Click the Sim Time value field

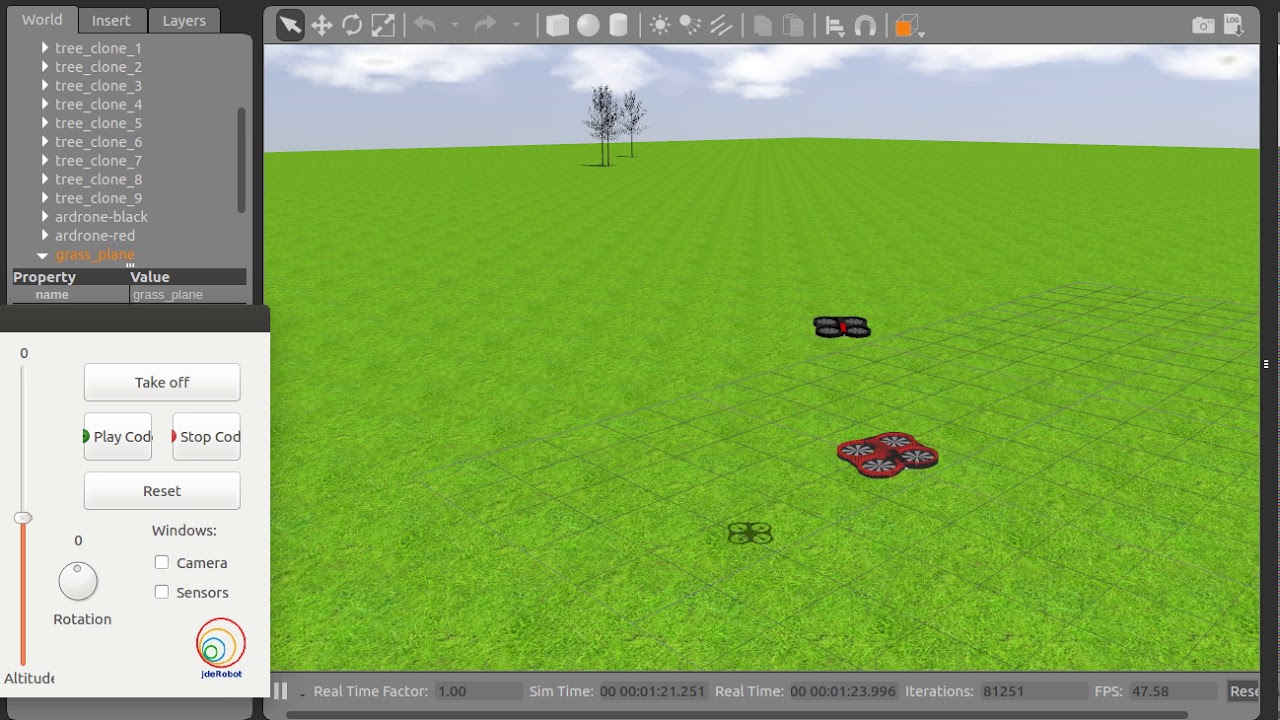[653, 691]
